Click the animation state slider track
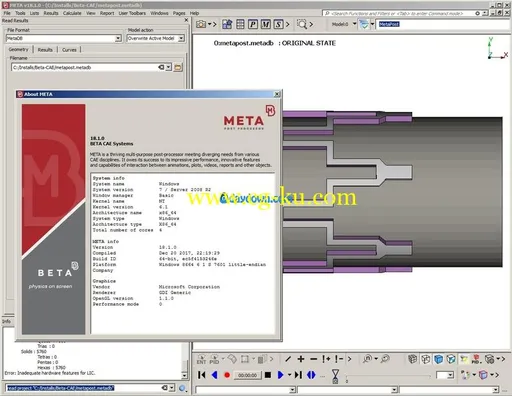The height and width of the screenshot is (396, 512). tap(388, 376)
